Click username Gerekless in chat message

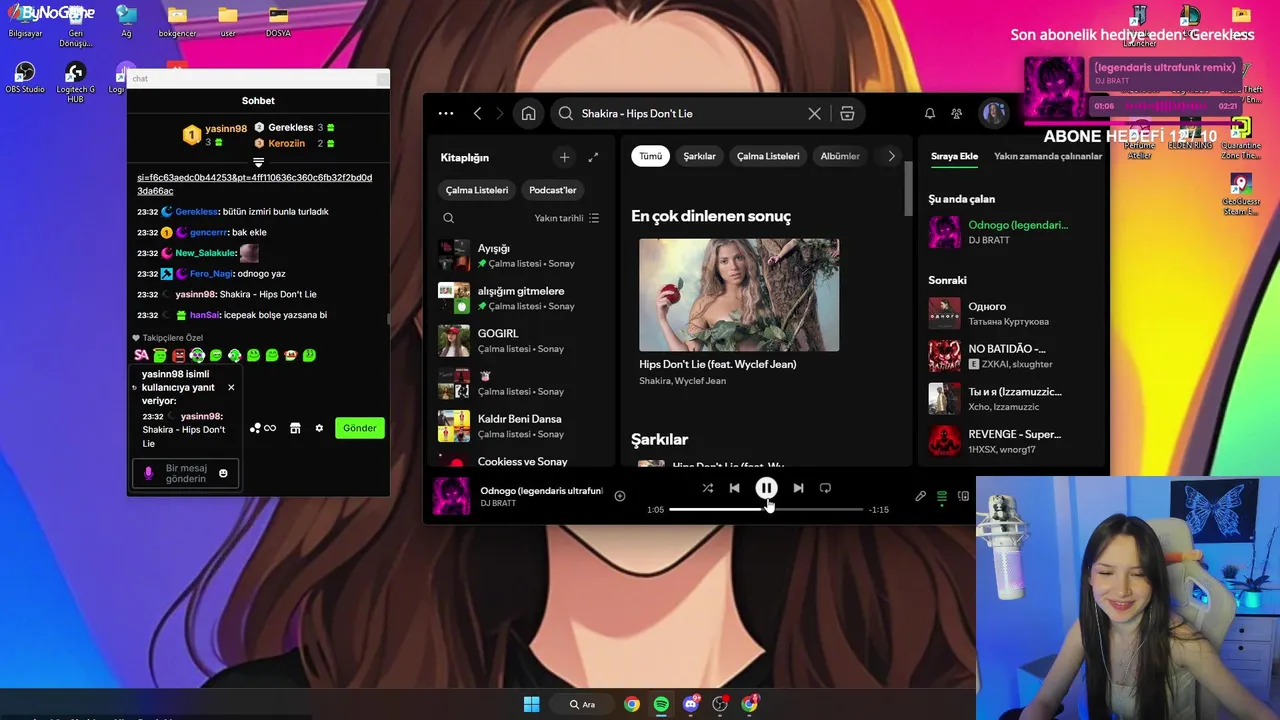pyautogui.click(x=196, y=212)
